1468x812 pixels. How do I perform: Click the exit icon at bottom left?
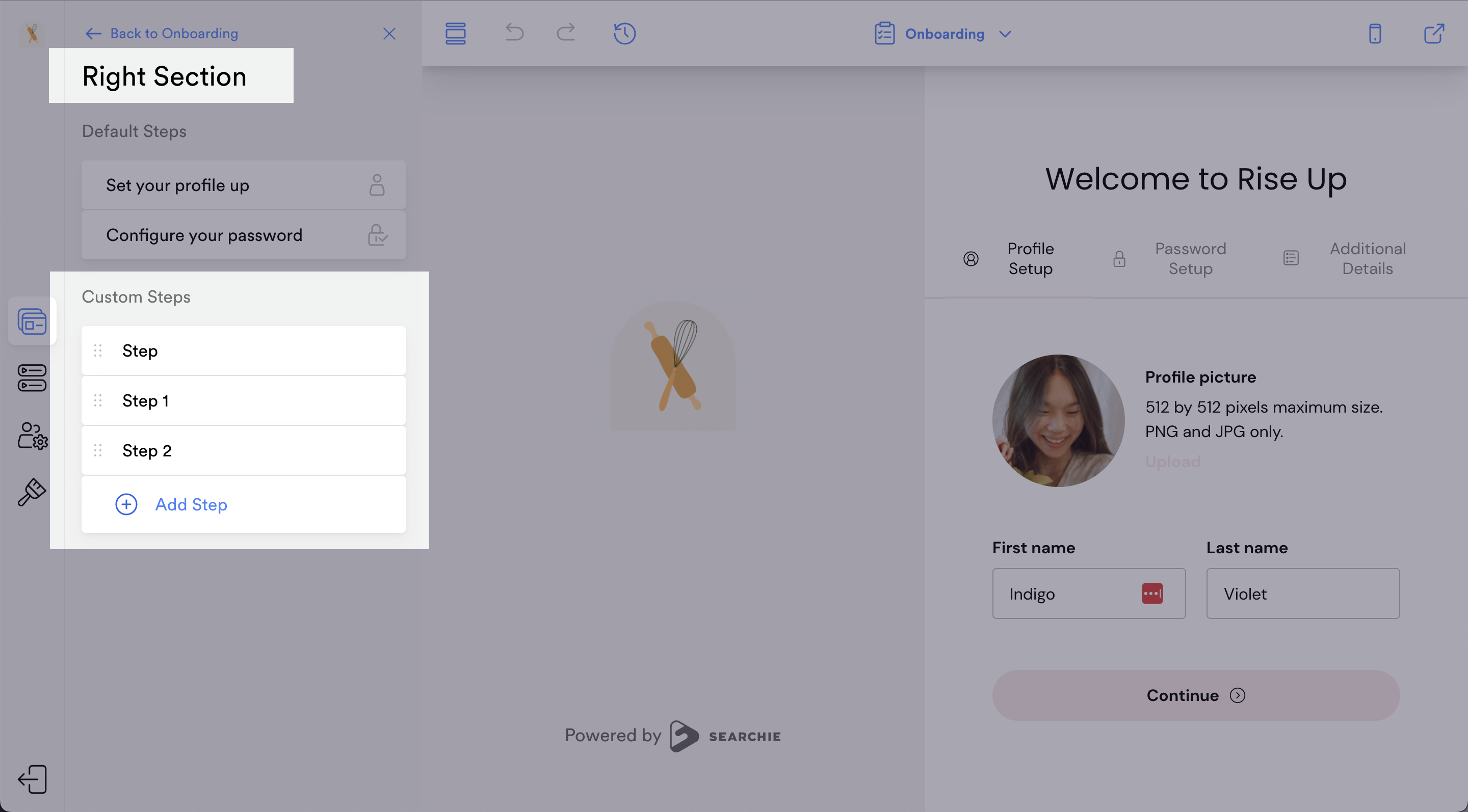click(32, 779)
